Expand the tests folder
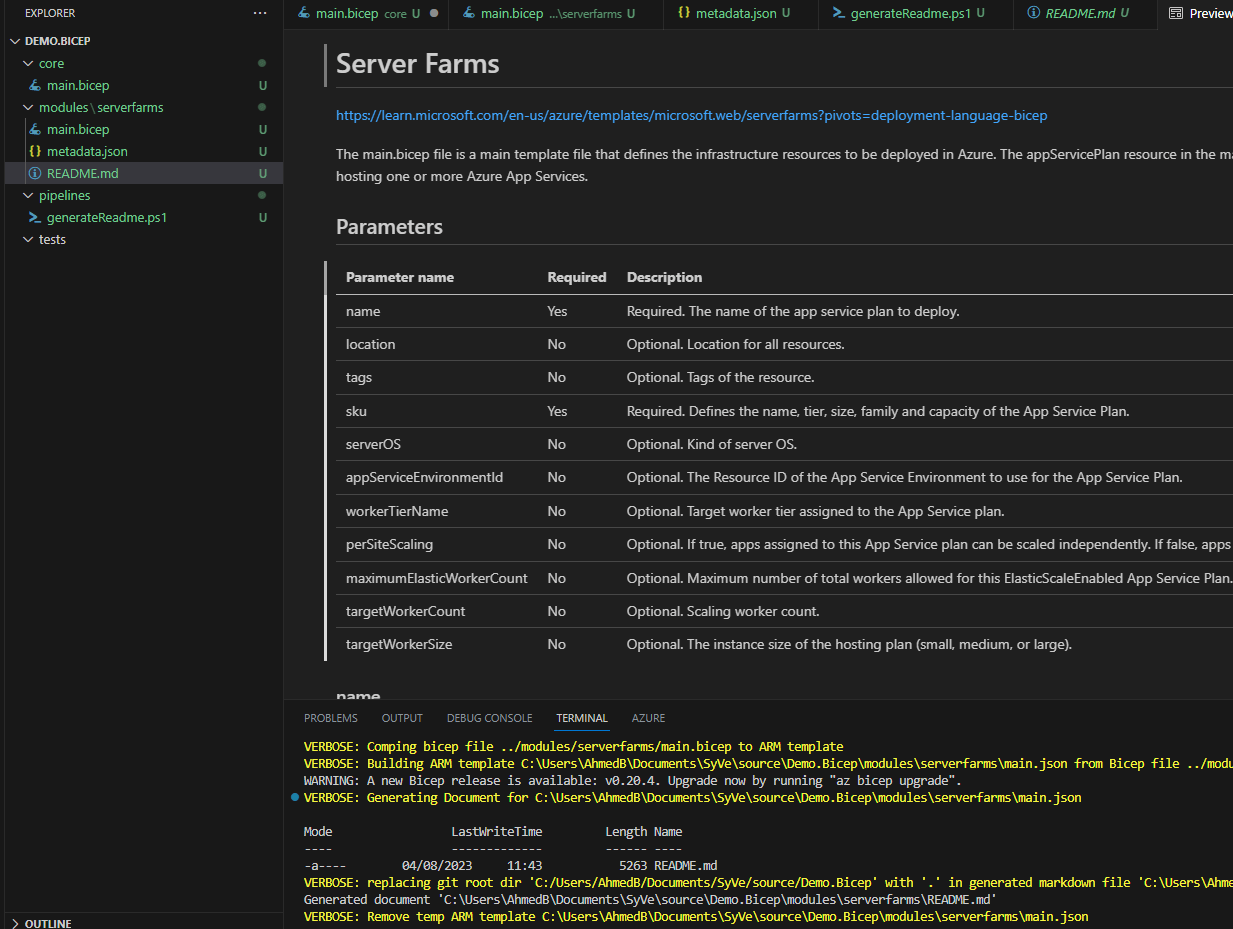The width and height of the screenshot is (1233, 929). (26, 239)
